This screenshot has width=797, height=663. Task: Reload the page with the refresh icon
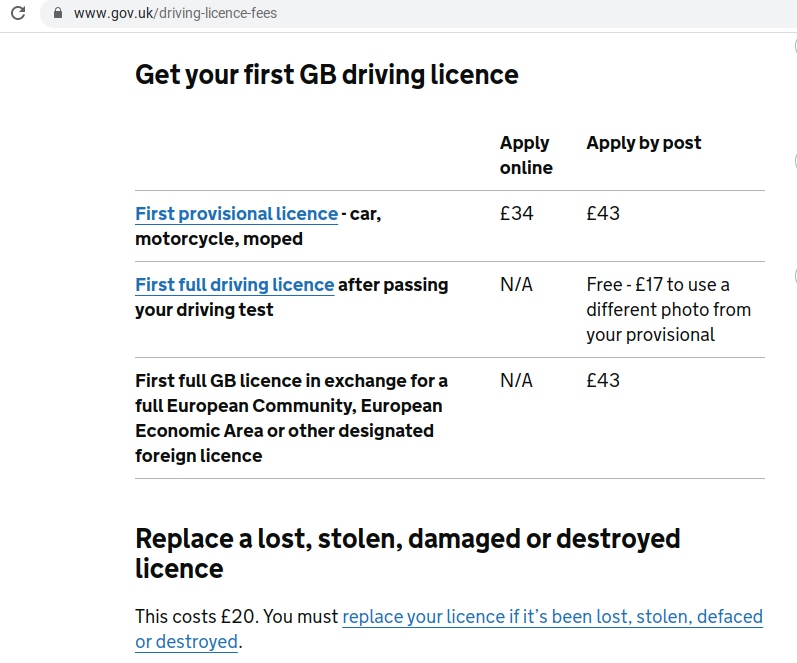(18, 13)
